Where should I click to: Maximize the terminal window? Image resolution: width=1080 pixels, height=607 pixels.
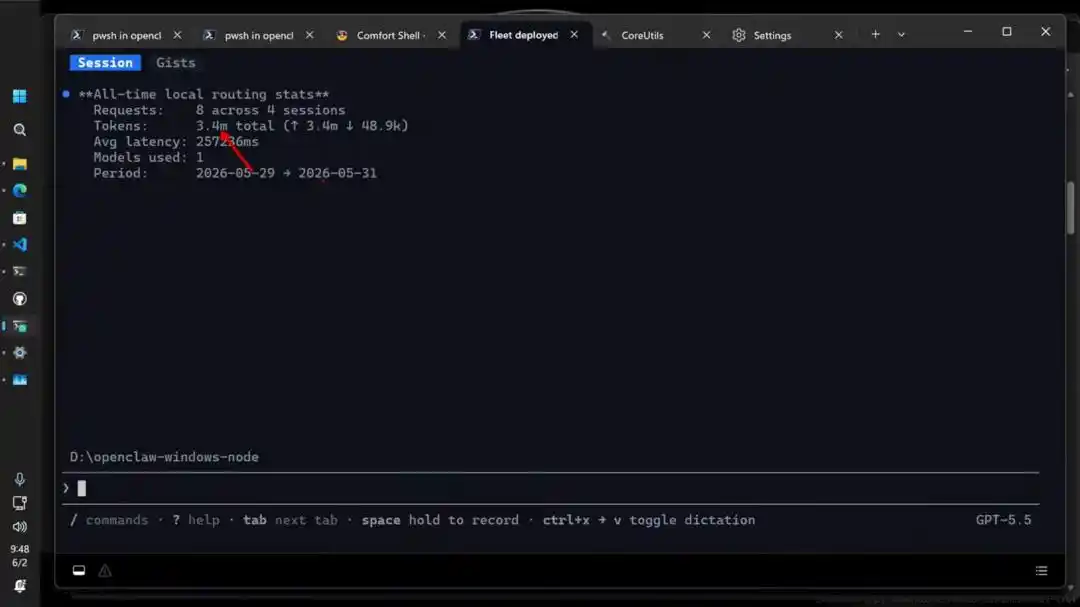[1006, 32]
